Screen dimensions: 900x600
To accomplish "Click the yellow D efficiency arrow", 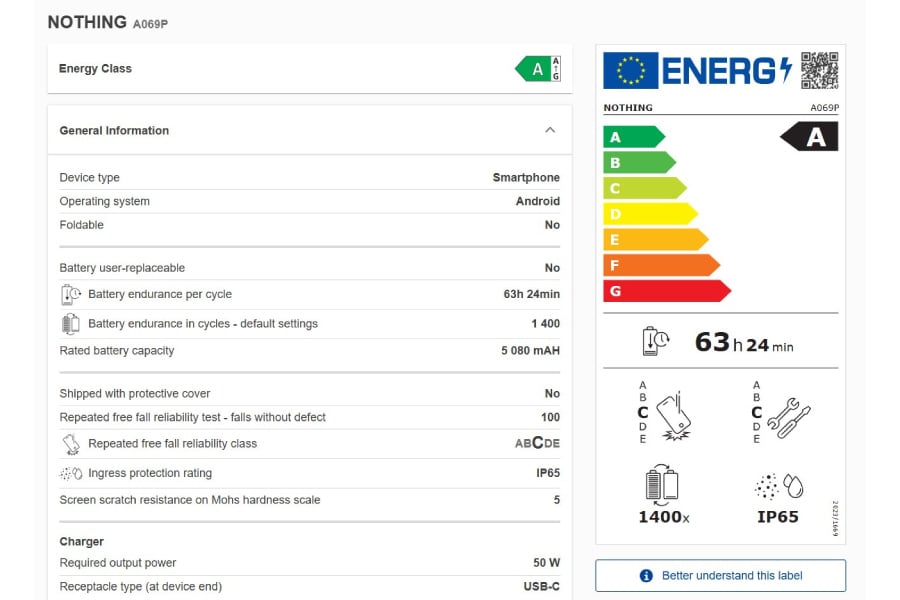I will (x=648, y=214).
